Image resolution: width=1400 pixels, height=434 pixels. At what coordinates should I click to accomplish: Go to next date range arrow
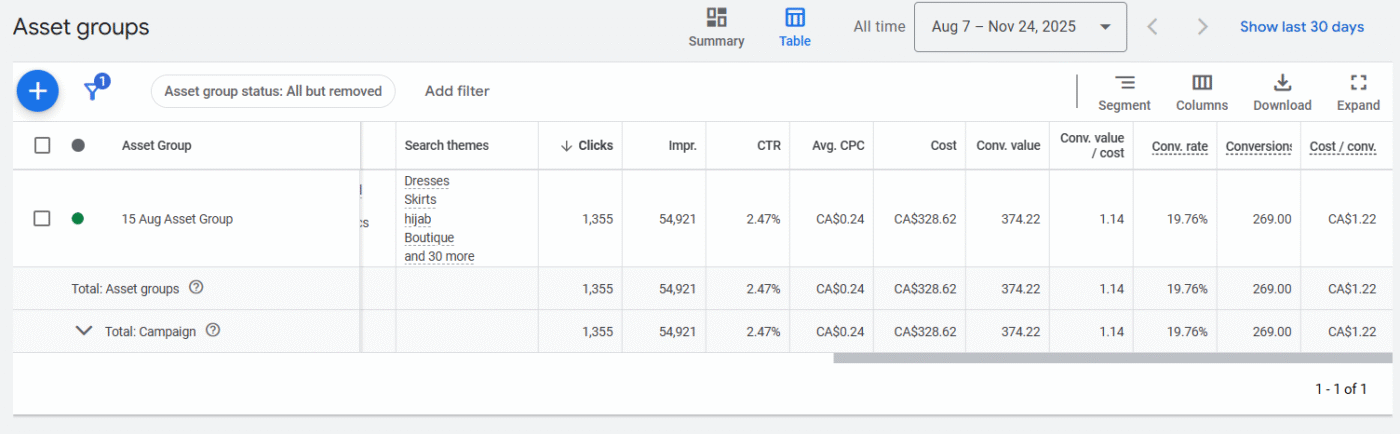(x=1202, y=27)
